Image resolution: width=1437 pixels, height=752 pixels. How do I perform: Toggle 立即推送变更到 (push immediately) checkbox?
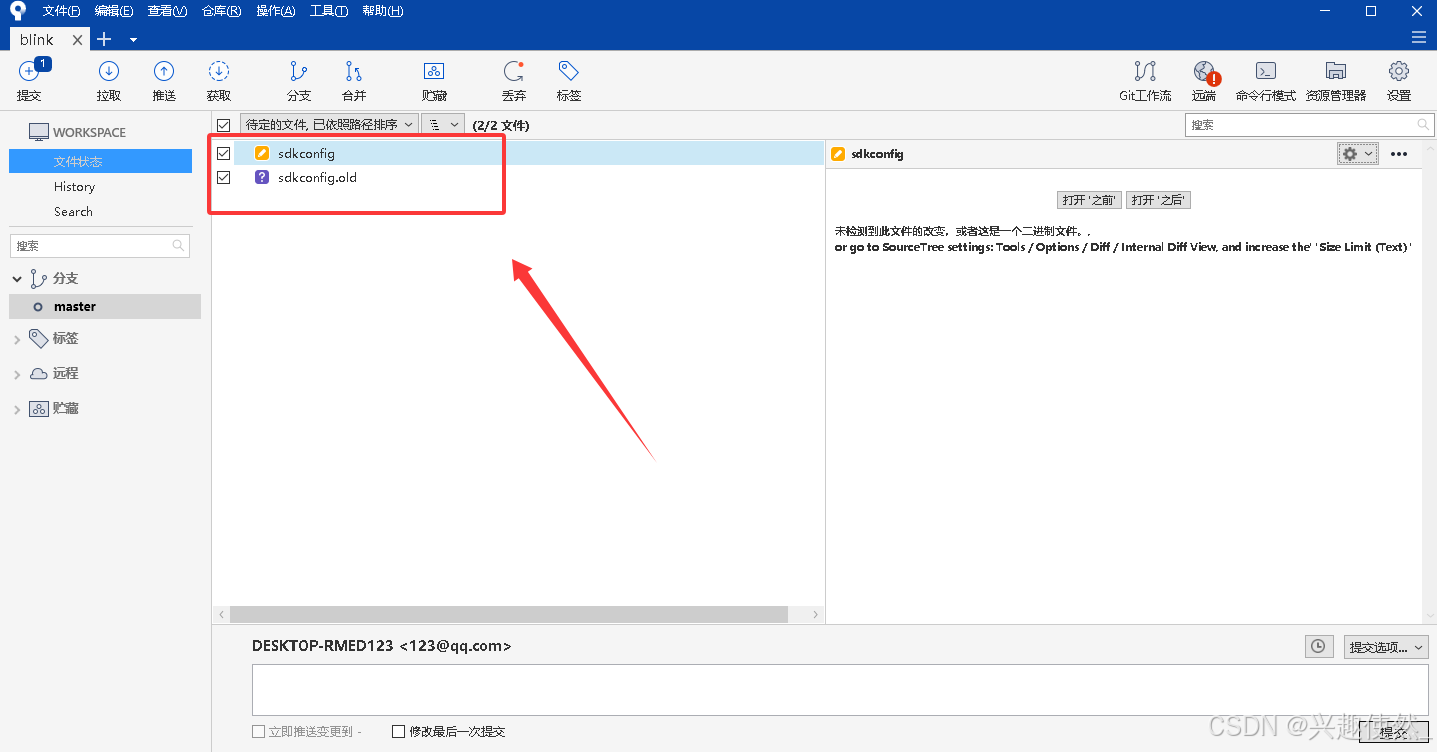click(x=259, y=731)
